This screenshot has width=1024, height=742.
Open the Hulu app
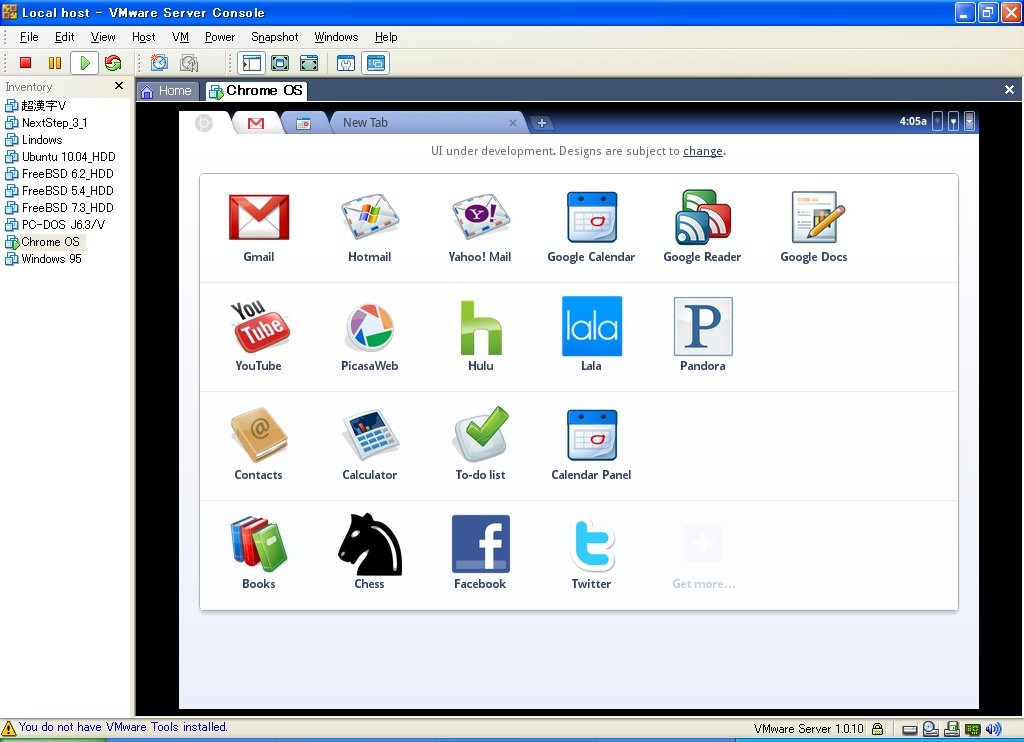pyautogui.click(x=481, y=327)
